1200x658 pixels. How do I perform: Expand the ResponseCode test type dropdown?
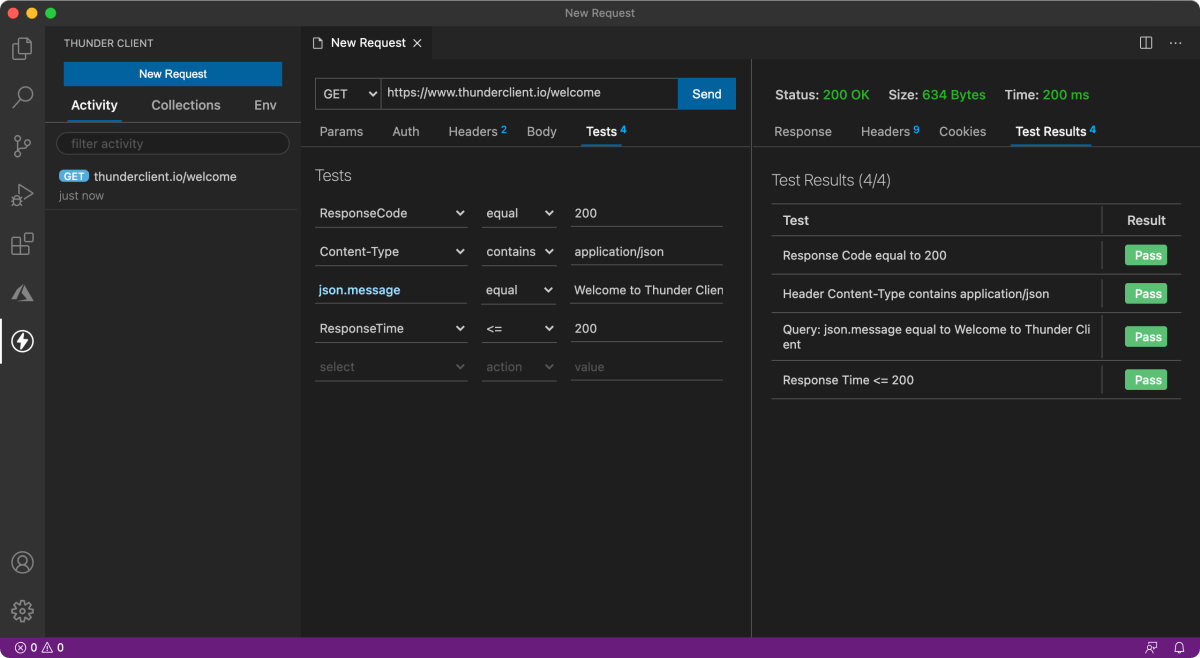(391, 213)
